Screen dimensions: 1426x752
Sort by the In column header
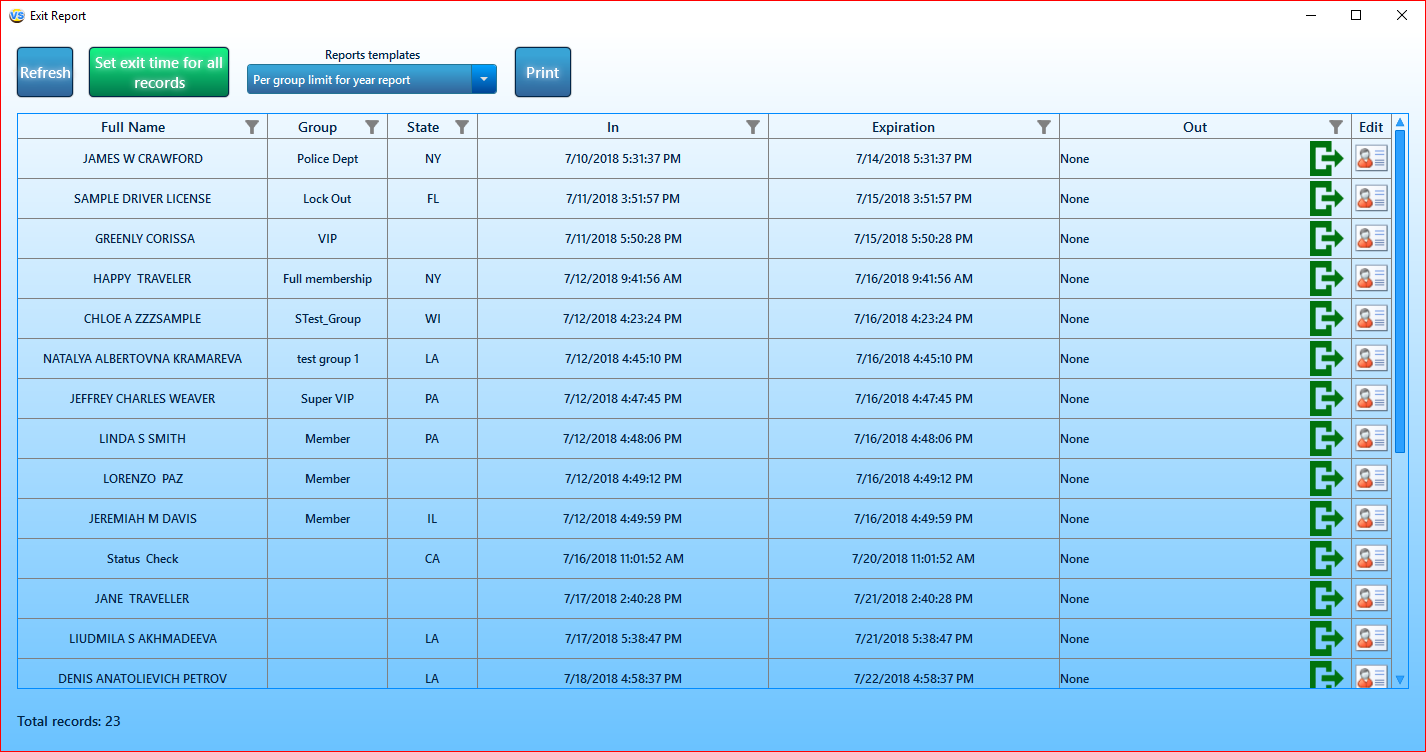613,127
